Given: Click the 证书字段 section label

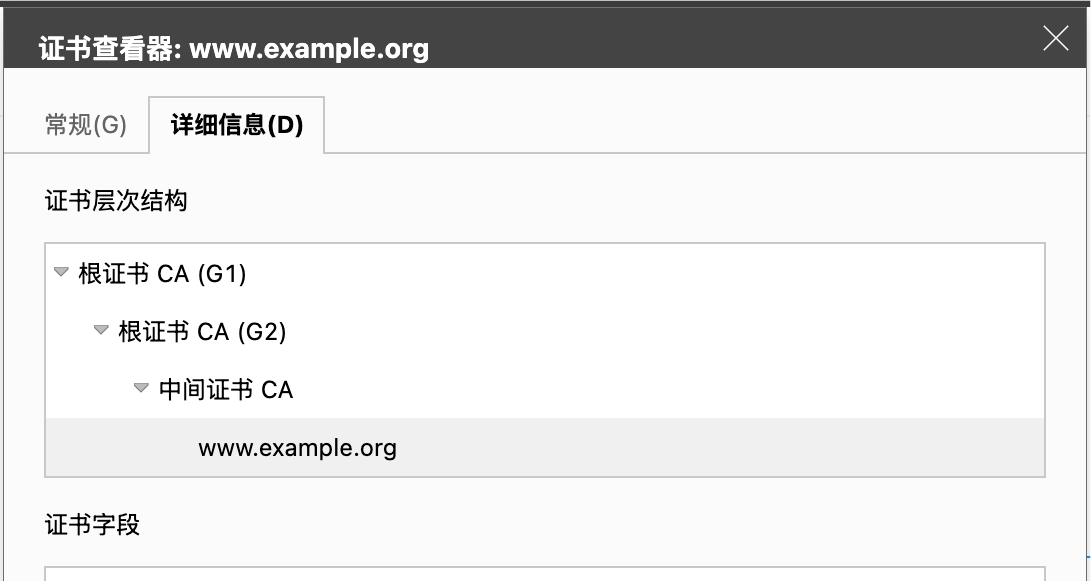Looking at the screenshot, I should [92, 524].
